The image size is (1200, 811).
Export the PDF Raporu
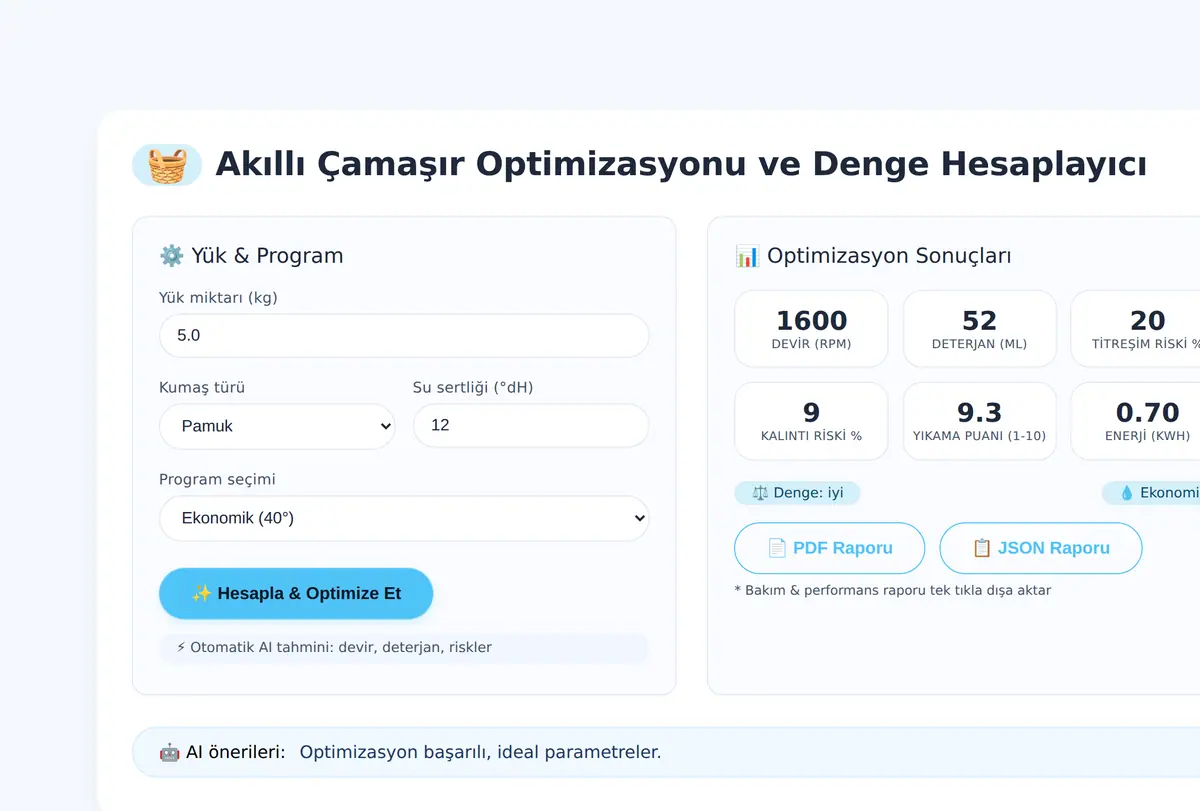coord(830,548)
